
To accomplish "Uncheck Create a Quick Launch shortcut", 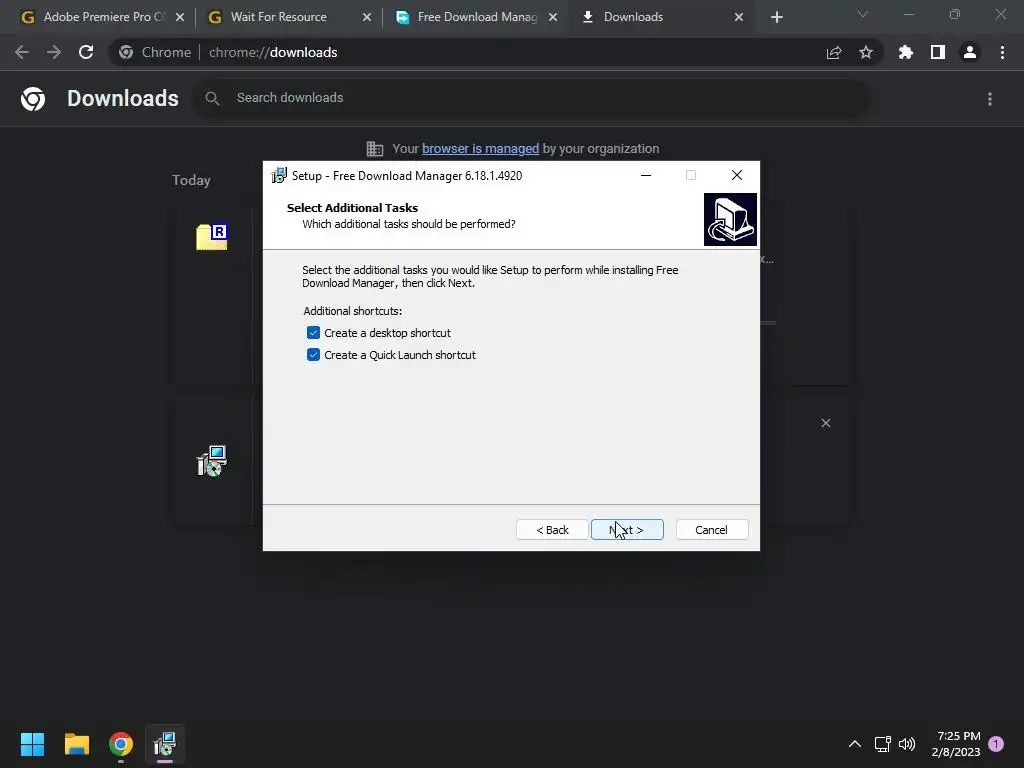I will [313, 355].
